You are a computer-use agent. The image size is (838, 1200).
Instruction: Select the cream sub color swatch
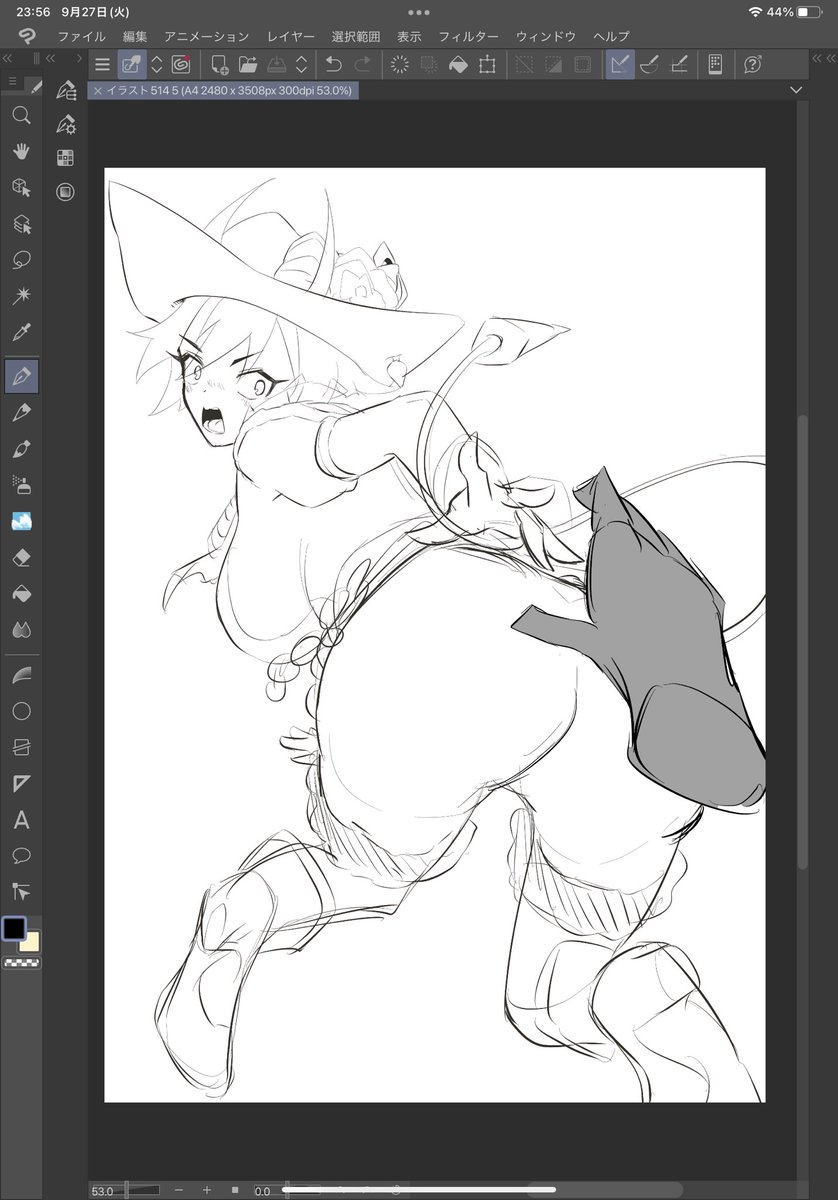point(30,942)
